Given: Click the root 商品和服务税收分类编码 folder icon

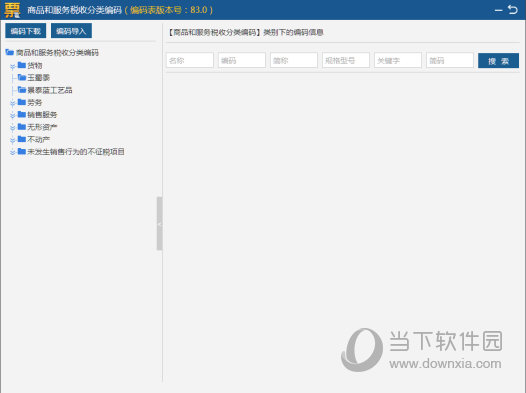Looking at the screenshot, I should click(9, 52).
